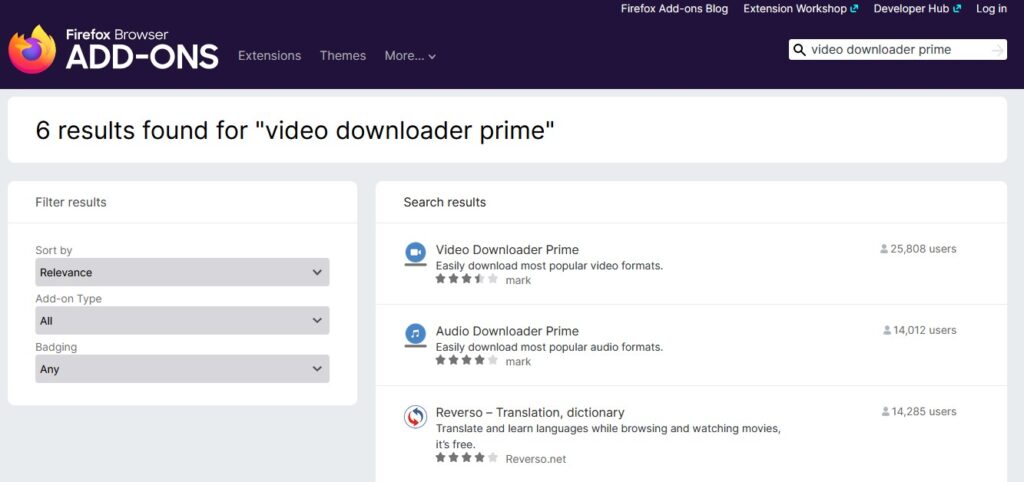This screenshot has width=1024, height=482.
Task: Open the Sort by Relevance dropdown
Action: 182,272
